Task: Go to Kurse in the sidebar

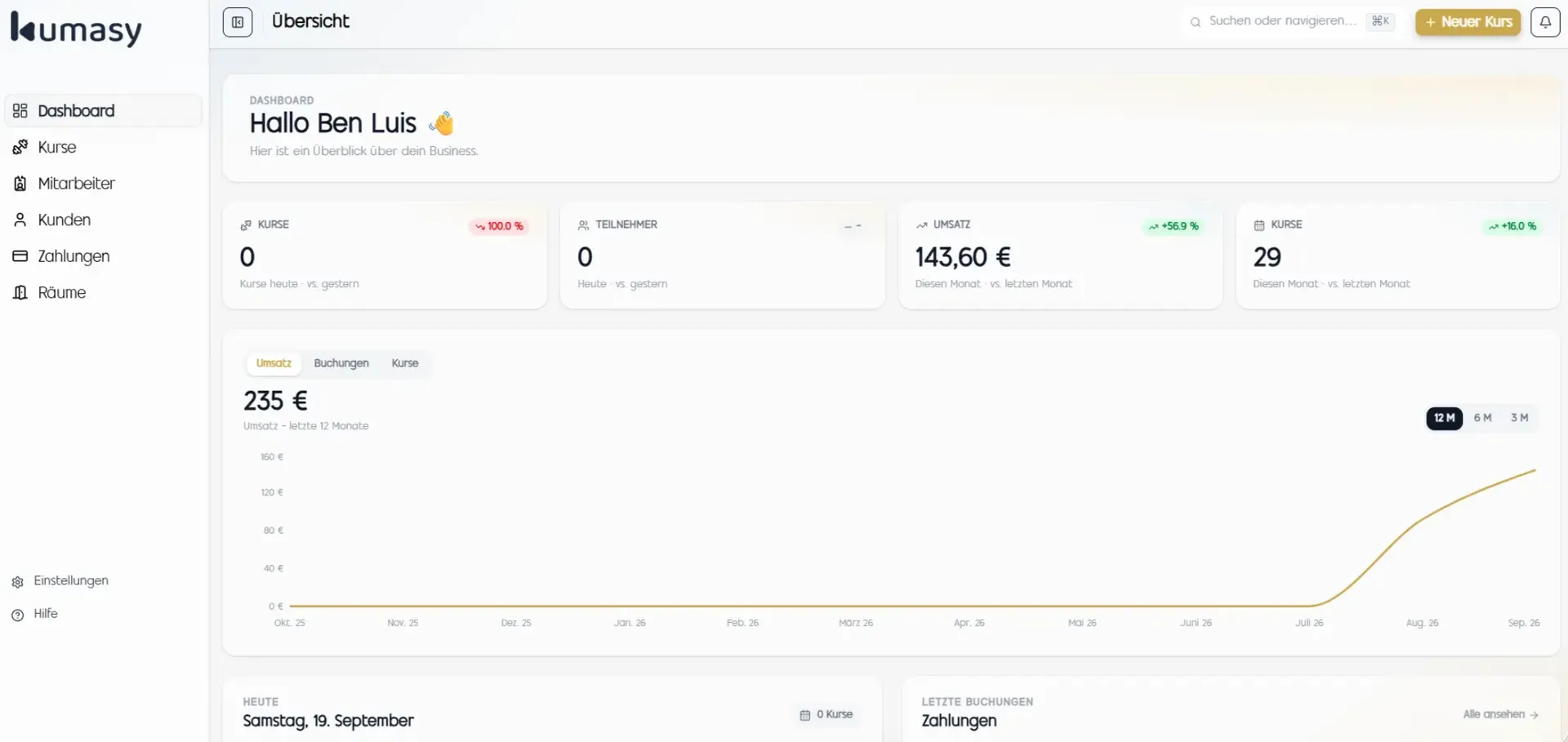Action: (104, 147)
